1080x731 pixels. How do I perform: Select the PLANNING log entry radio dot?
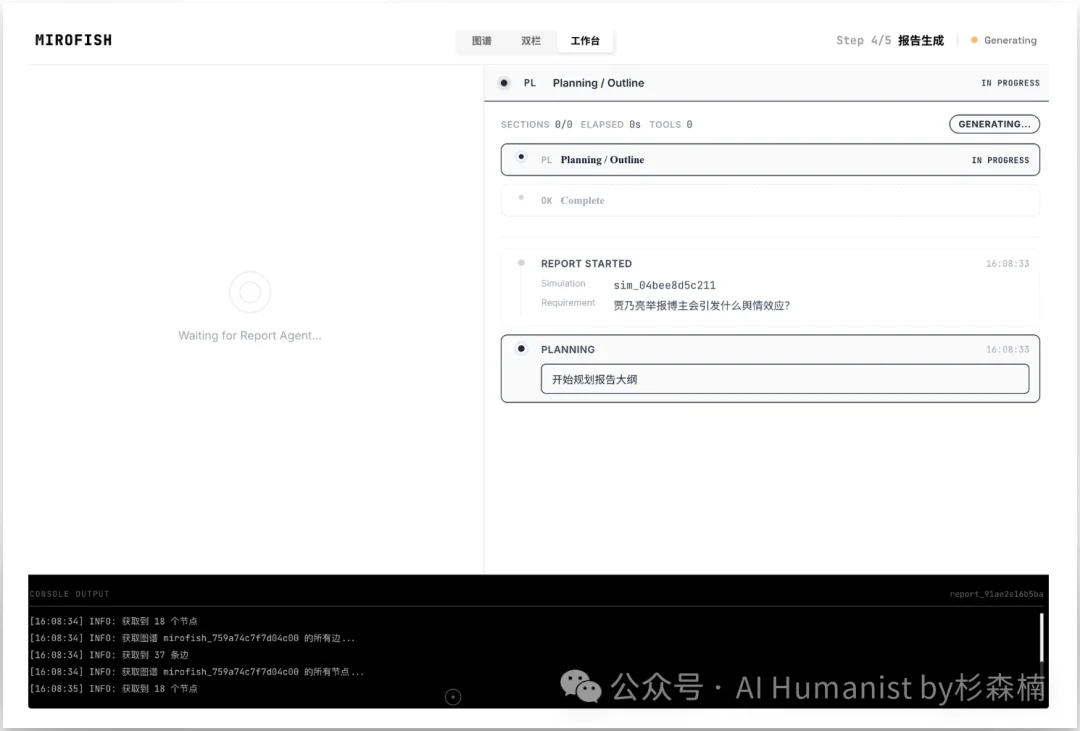pyautogui.click(x=521, y=349)
